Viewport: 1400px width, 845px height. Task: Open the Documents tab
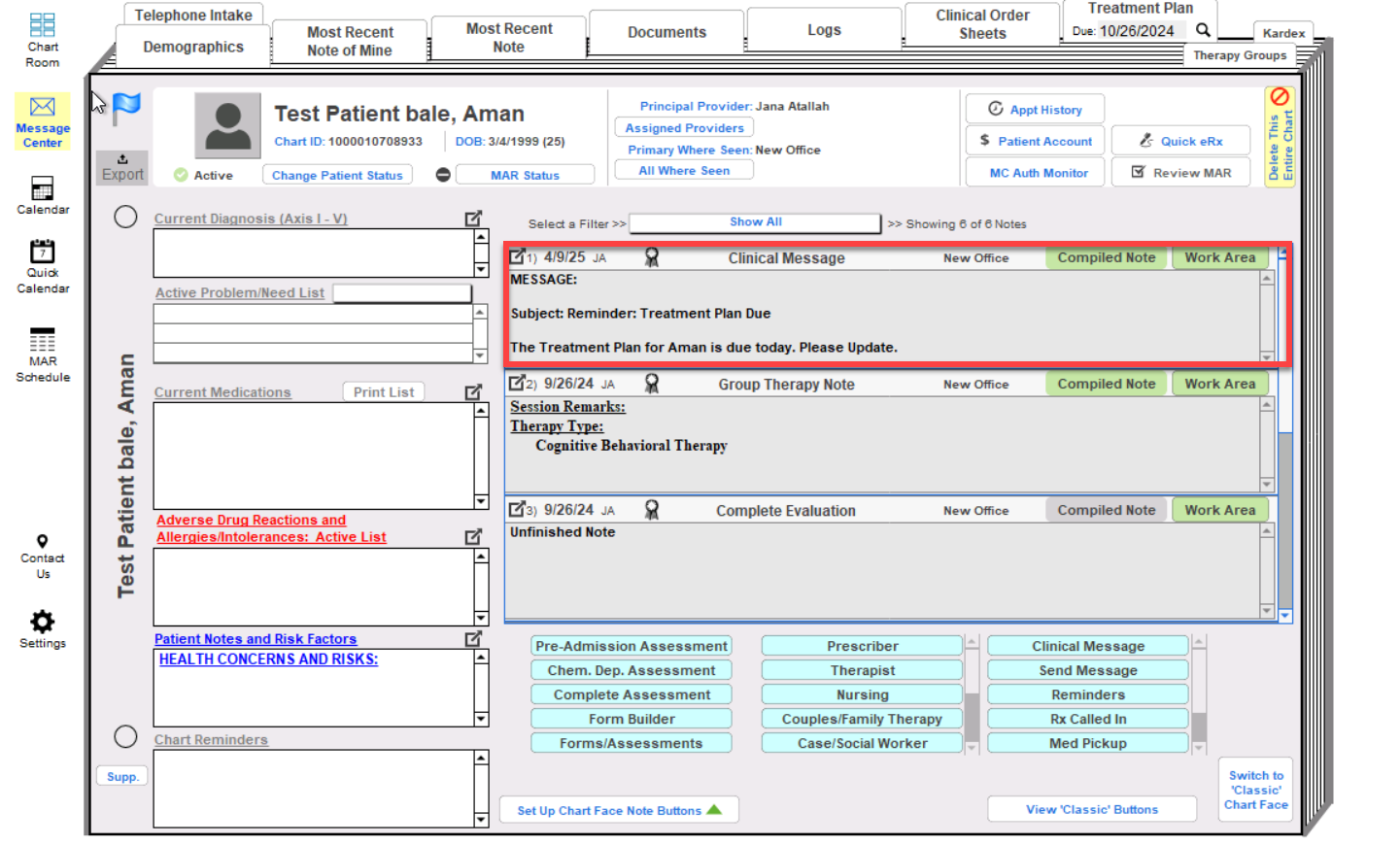pyautogui.click(x=666, y=32)
